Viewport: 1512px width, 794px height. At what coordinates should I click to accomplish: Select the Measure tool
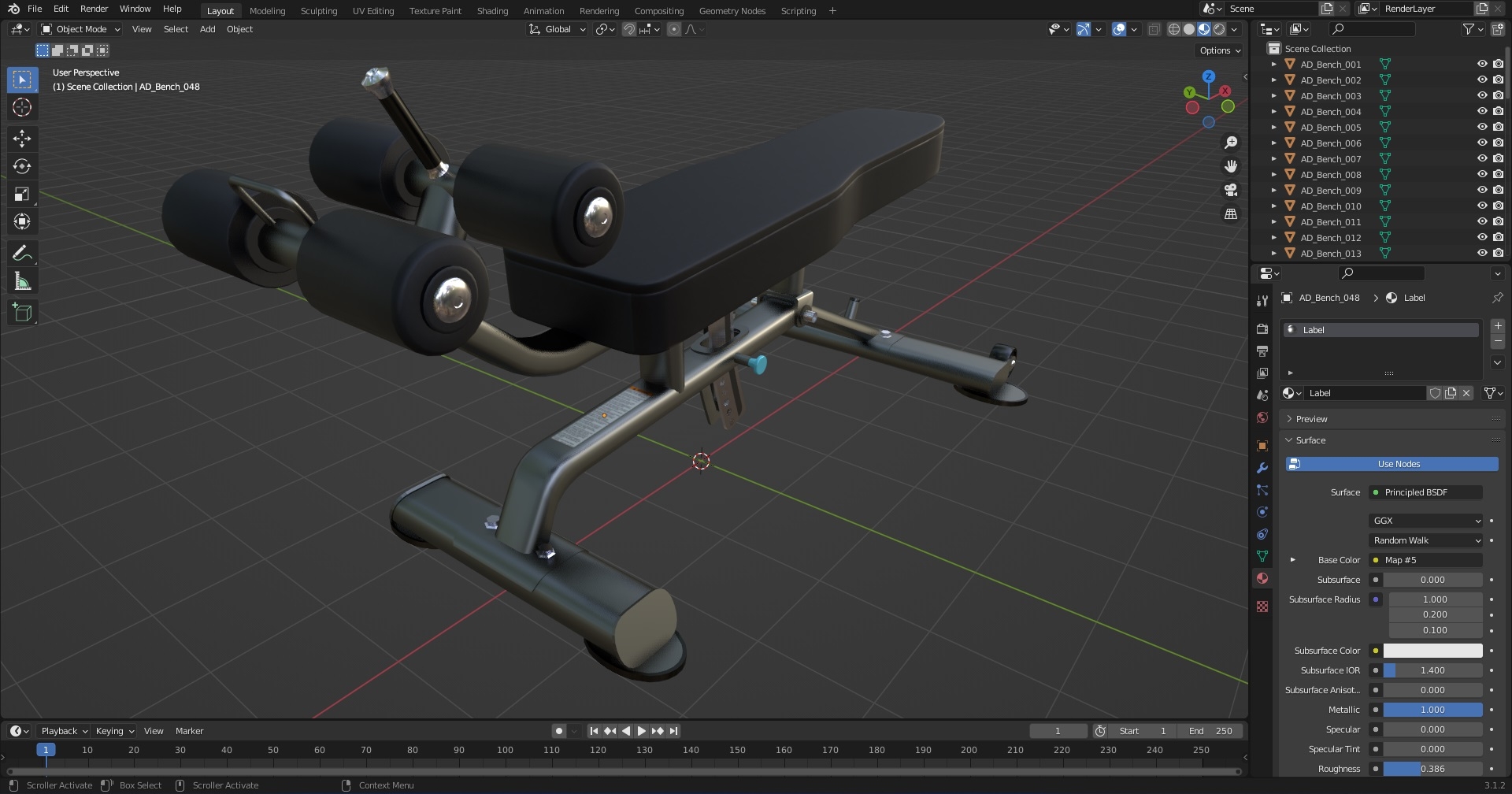22,281
